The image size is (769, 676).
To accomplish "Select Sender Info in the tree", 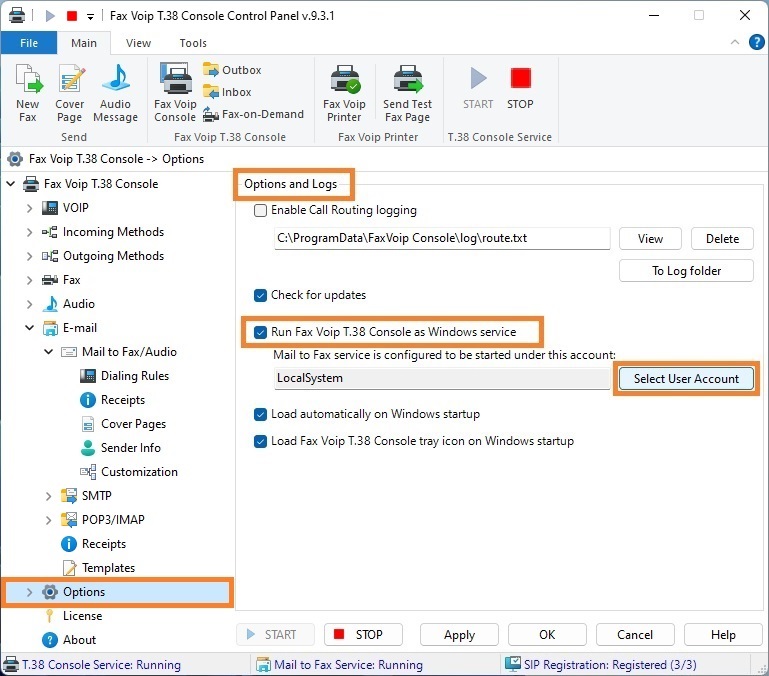I will click(130, 448).
